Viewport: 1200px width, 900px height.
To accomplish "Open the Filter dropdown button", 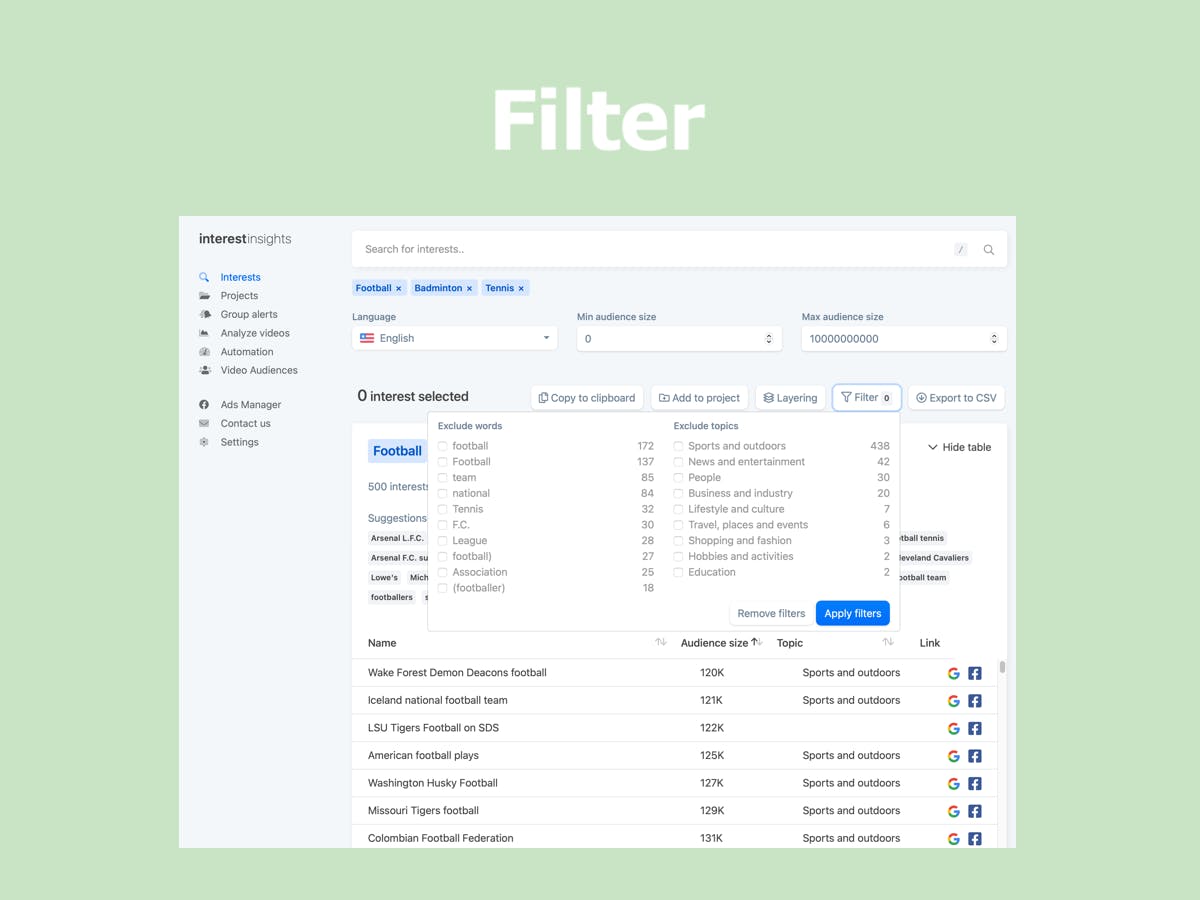I will pyautogui.click(x=866, y=397).
